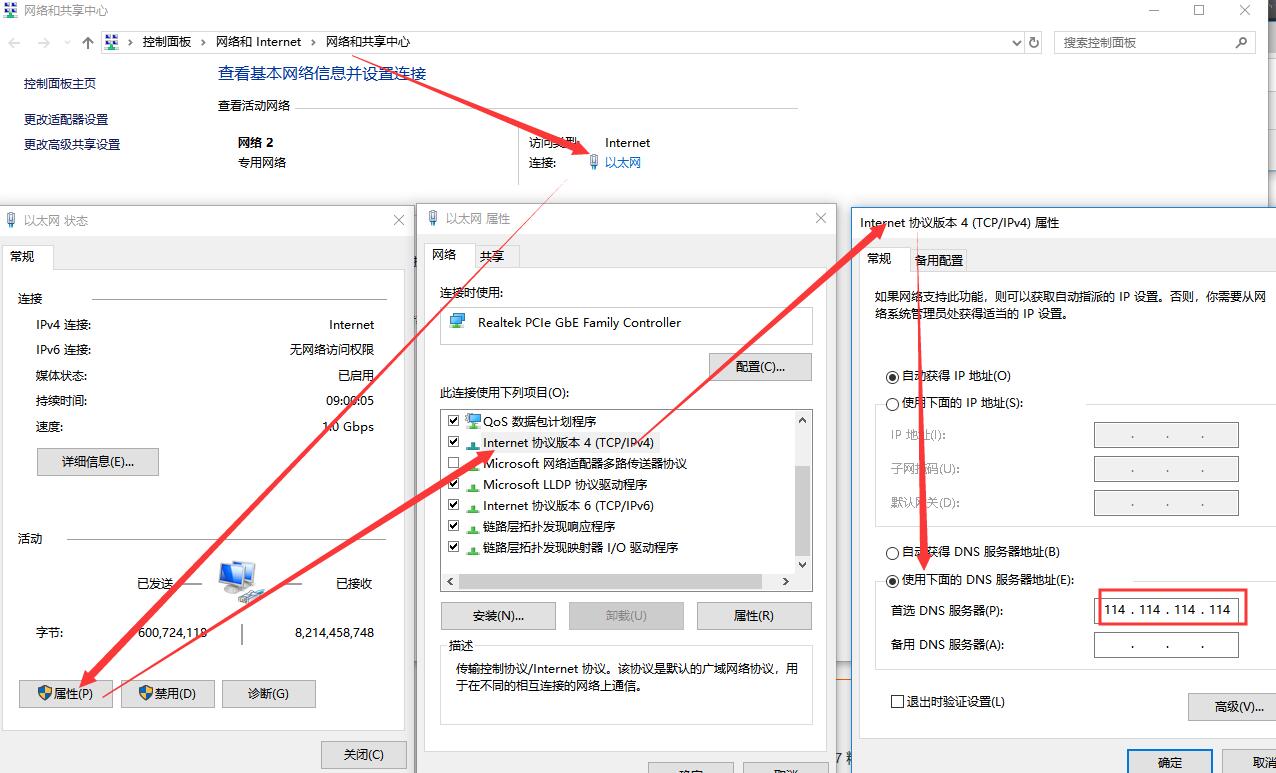Click items list horizontal scroll right arrow

click(785, 581)
